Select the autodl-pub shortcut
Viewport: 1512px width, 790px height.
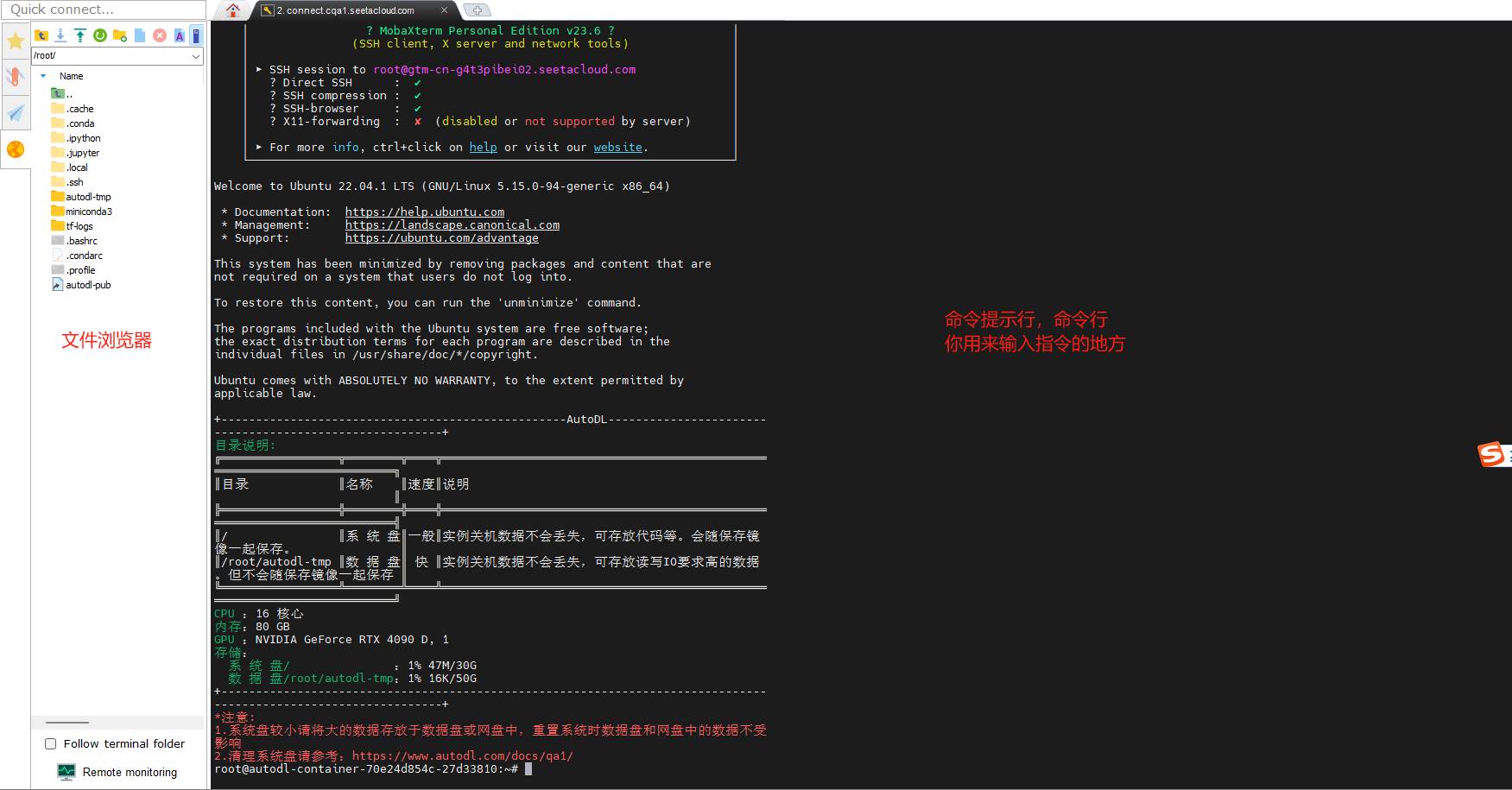tap(81, 285)
